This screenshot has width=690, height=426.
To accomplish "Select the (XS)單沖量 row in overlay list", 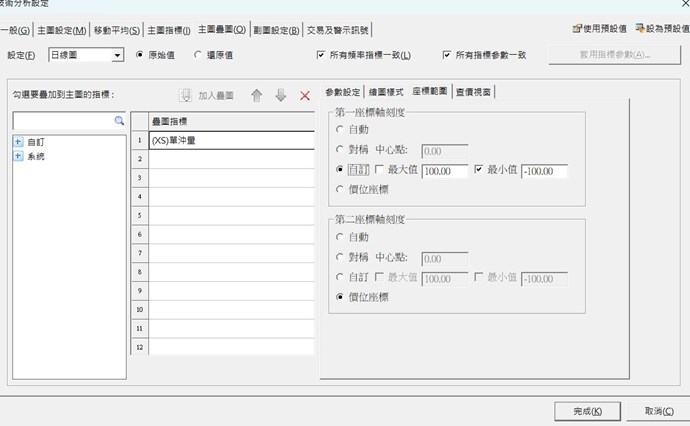I will coord(230,140).
